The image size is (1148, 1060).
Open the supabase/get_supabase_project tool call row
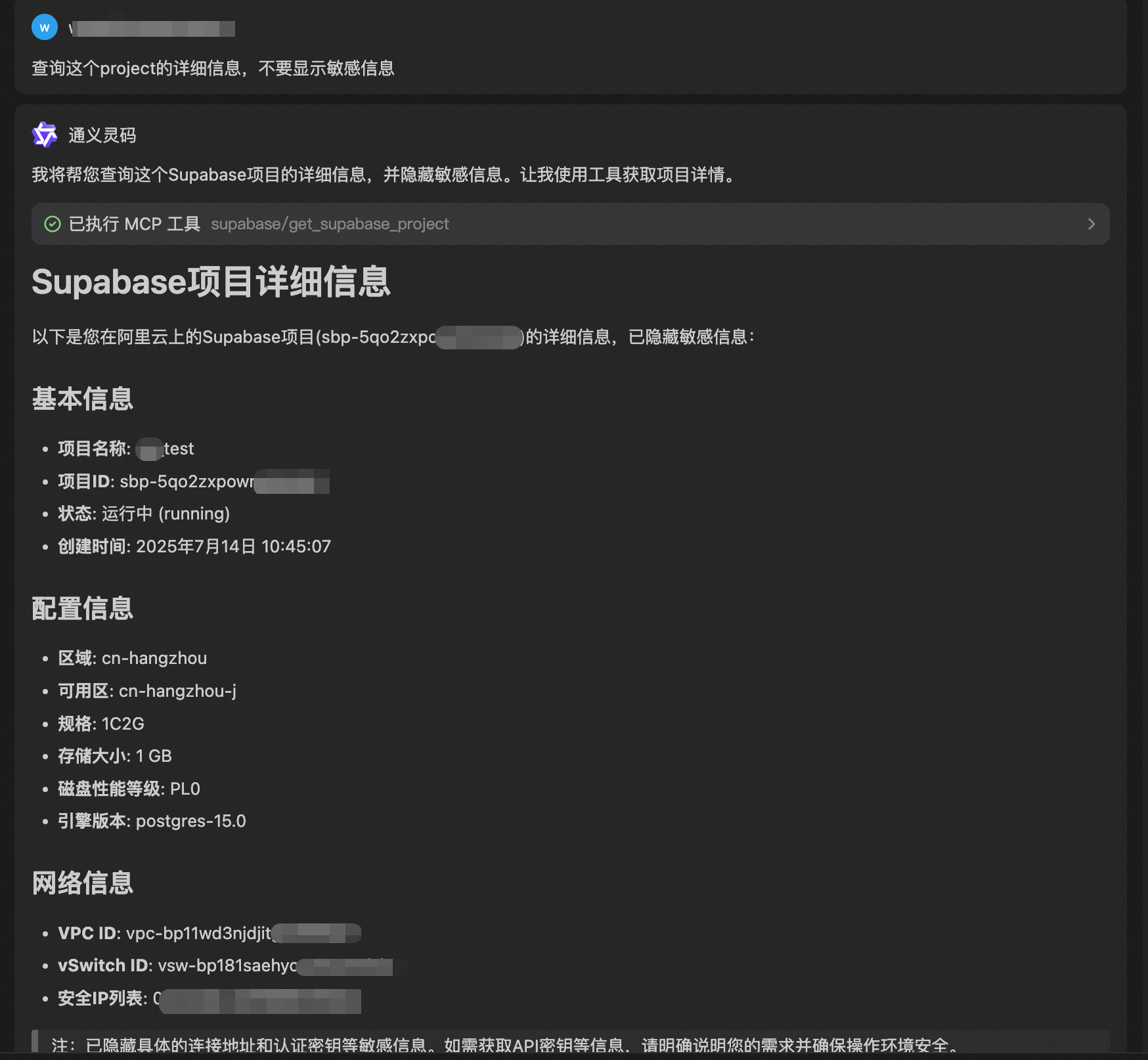[570, 224]
